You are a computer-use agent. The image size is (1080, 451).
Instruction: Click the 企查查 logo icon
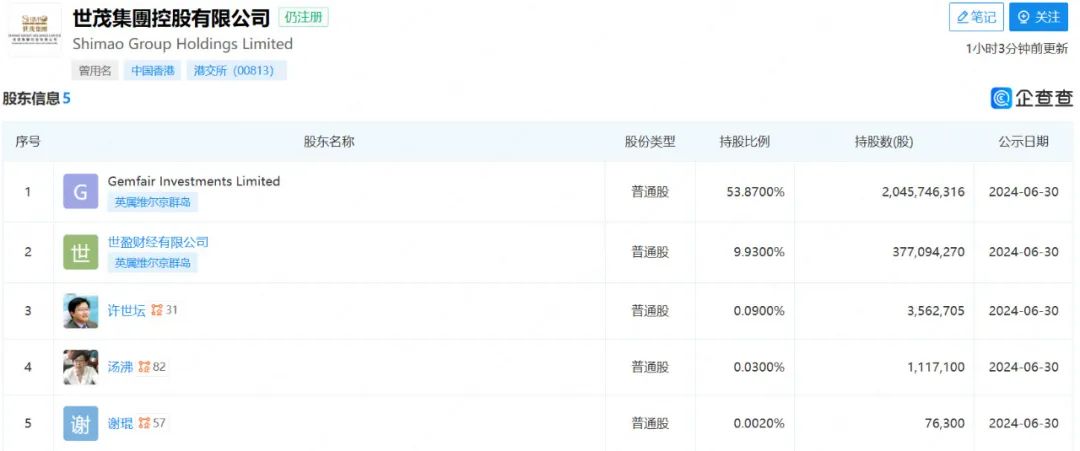click(1001, 98)
